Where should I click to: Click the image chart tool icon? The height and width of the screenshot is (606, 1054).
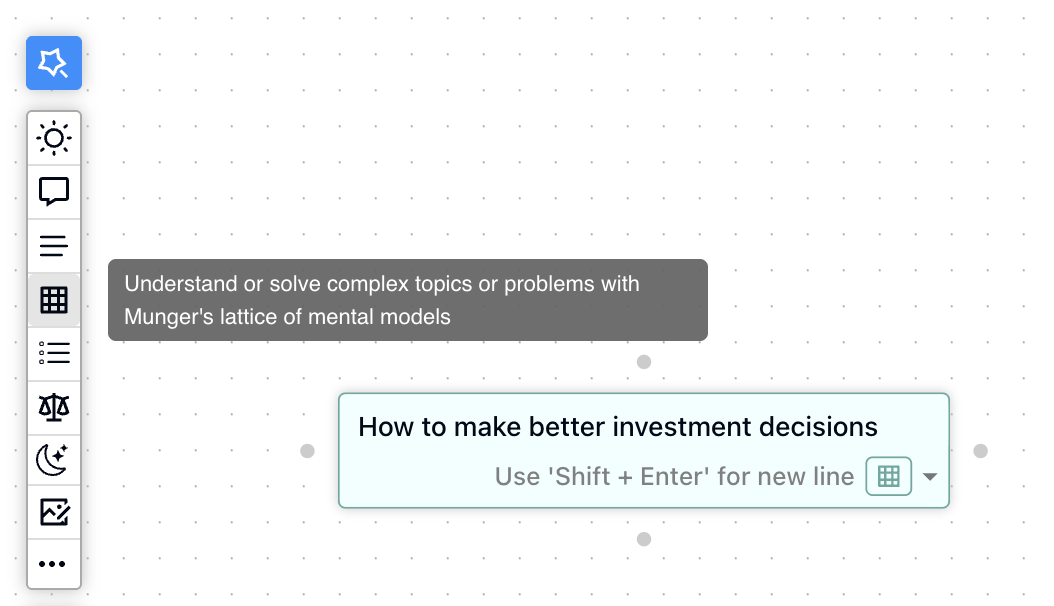53,512
